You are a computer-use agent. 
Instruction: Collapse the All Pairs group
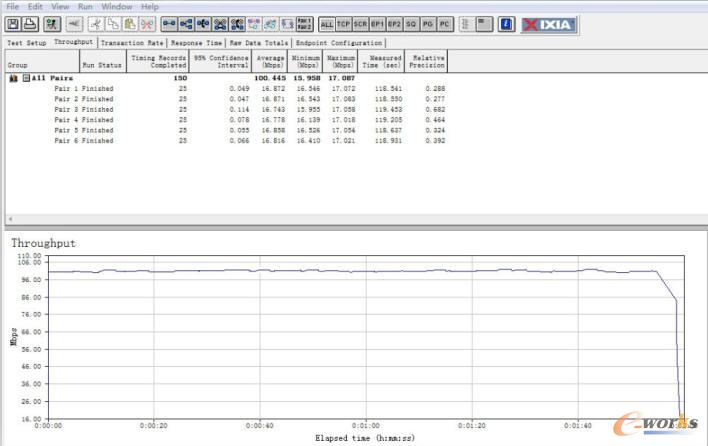[26, 77]
